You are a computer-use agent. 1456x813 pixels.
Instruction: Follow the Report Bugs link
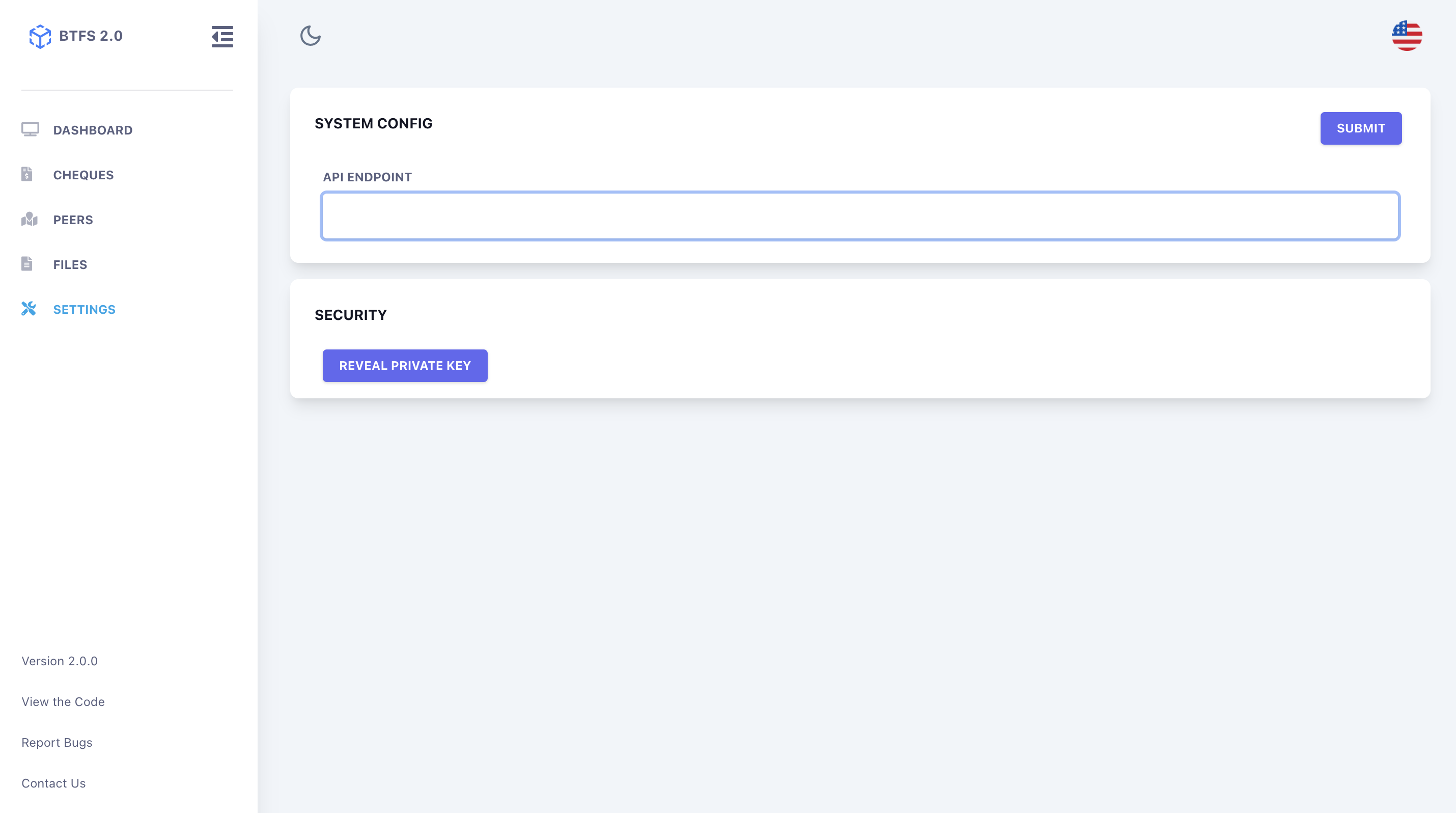tap(57, 742)
